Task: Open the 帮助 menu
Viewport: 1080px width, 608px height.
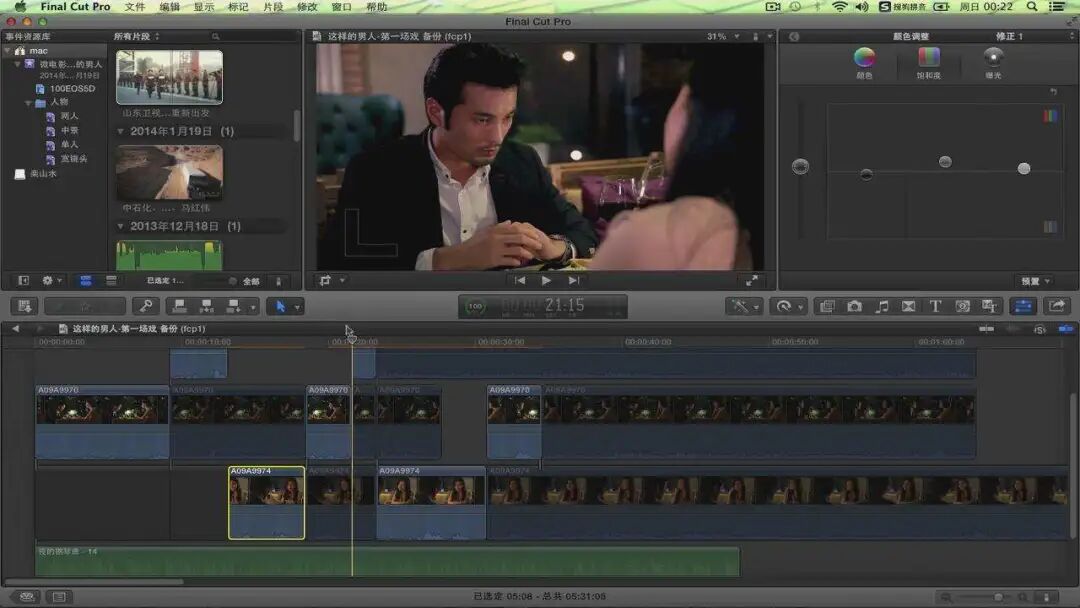Action: tap(376, 7)
